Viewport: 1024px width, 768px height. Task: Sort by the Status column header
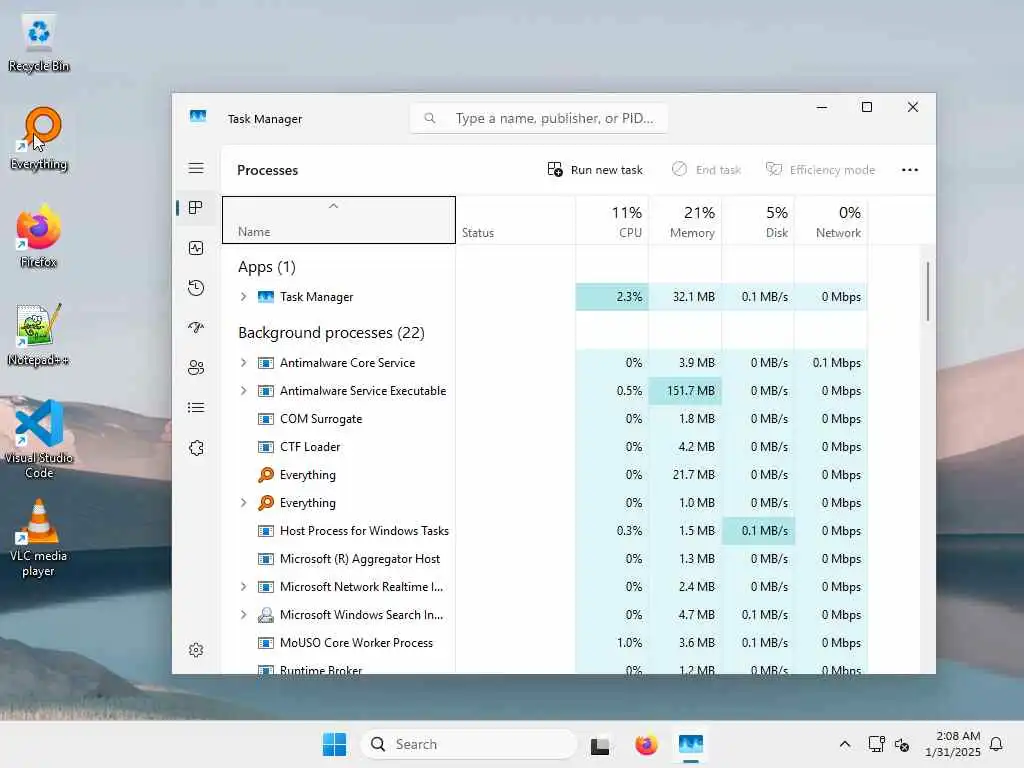(x=516, y=220)
